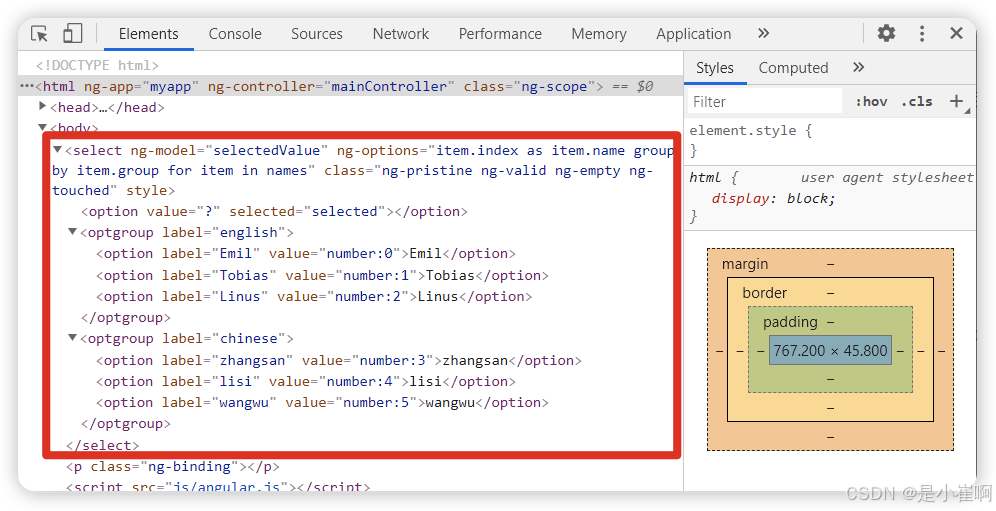Image resolution: width=996 pixels, height=511 pixels.
Task: Click the new style rule plus icon
Action: click(x=957, y=101)
